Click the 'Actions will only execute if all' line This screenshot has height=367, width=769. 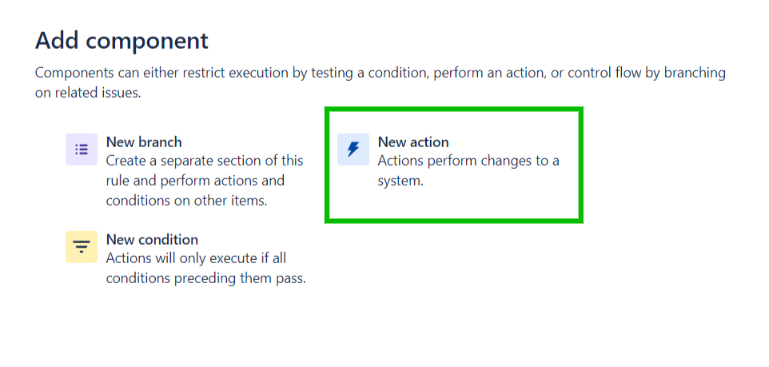coord(196,258)
